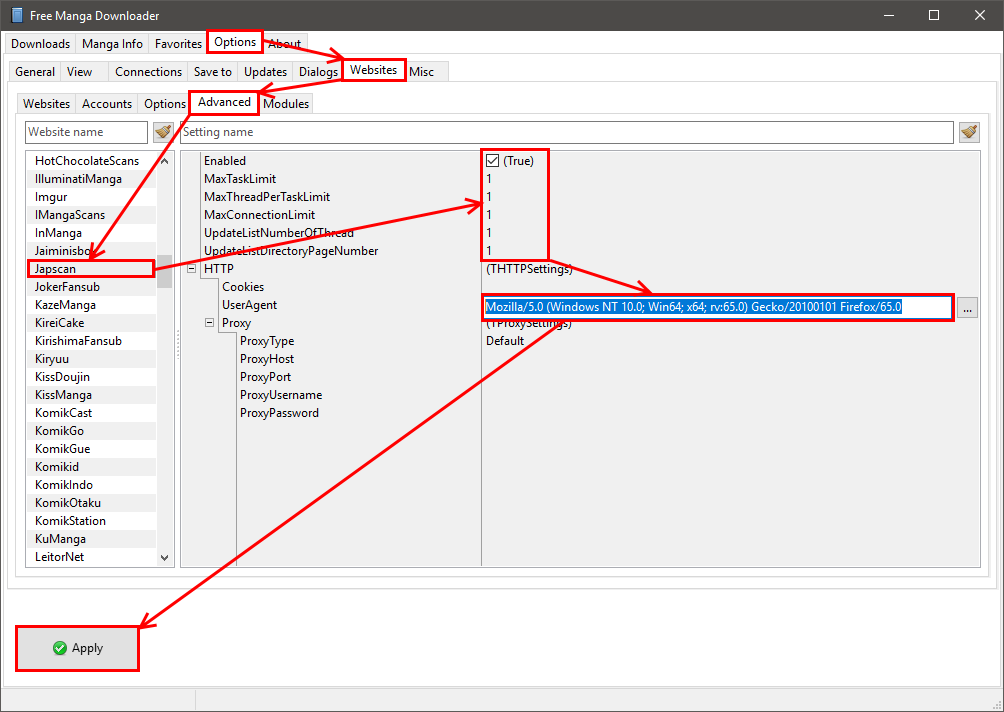Click the Free Manga Downloader title bar icon
The height and width of the screenshot is (712, 1004).
tap(17, 15)
